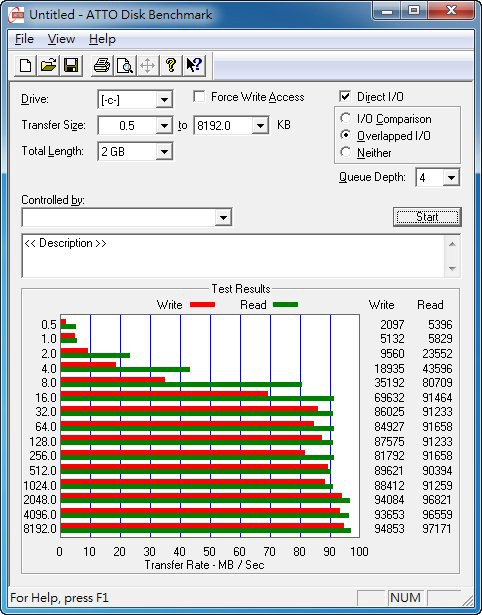482x615 pixels.
Task: Open the Total Length 2 GB dropdown
Action: (164, 151)
